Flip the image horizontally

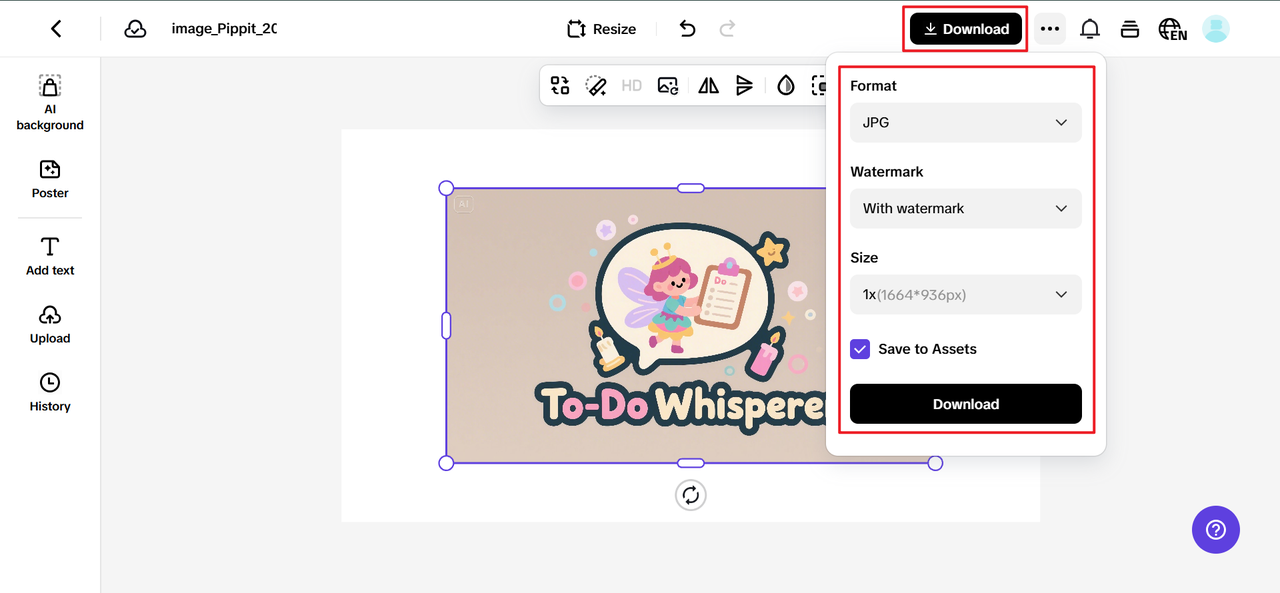click(708, 86)
